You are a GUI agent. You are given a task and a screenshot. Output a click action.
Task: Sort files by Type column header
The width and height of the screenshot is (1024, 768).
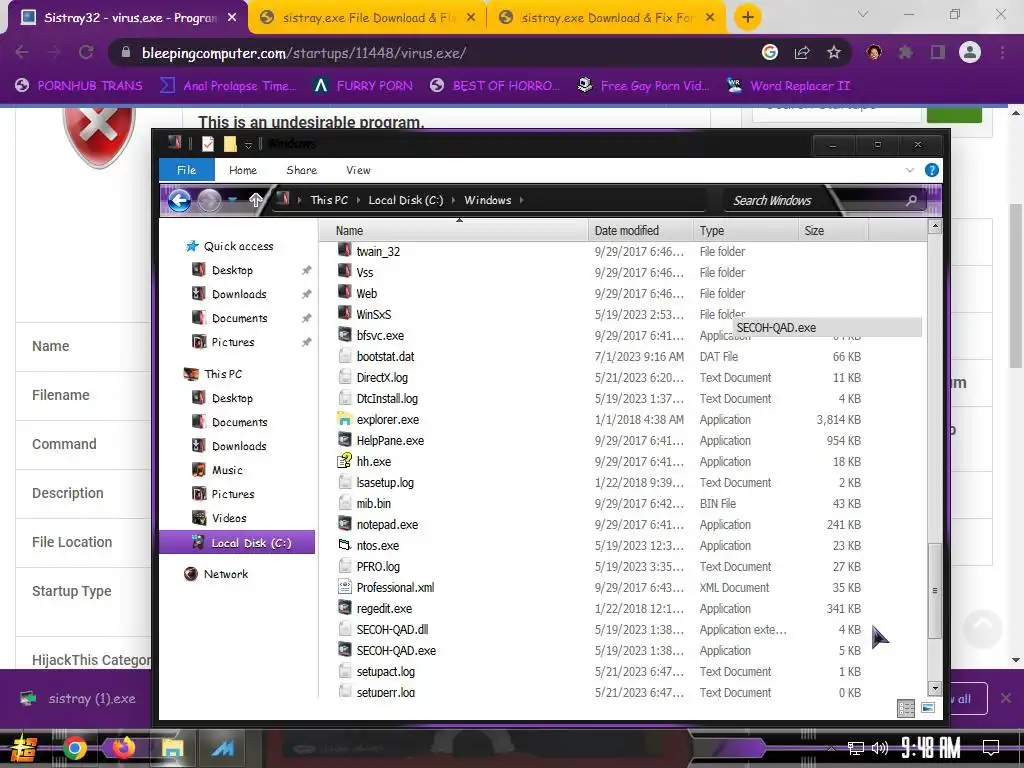[745, 231]
